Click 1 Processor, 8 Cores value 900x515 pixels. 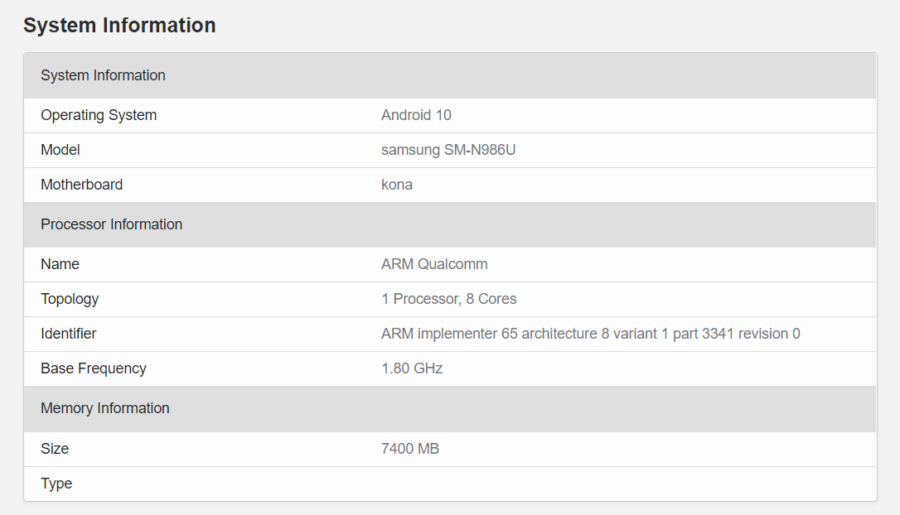[449, 299]
